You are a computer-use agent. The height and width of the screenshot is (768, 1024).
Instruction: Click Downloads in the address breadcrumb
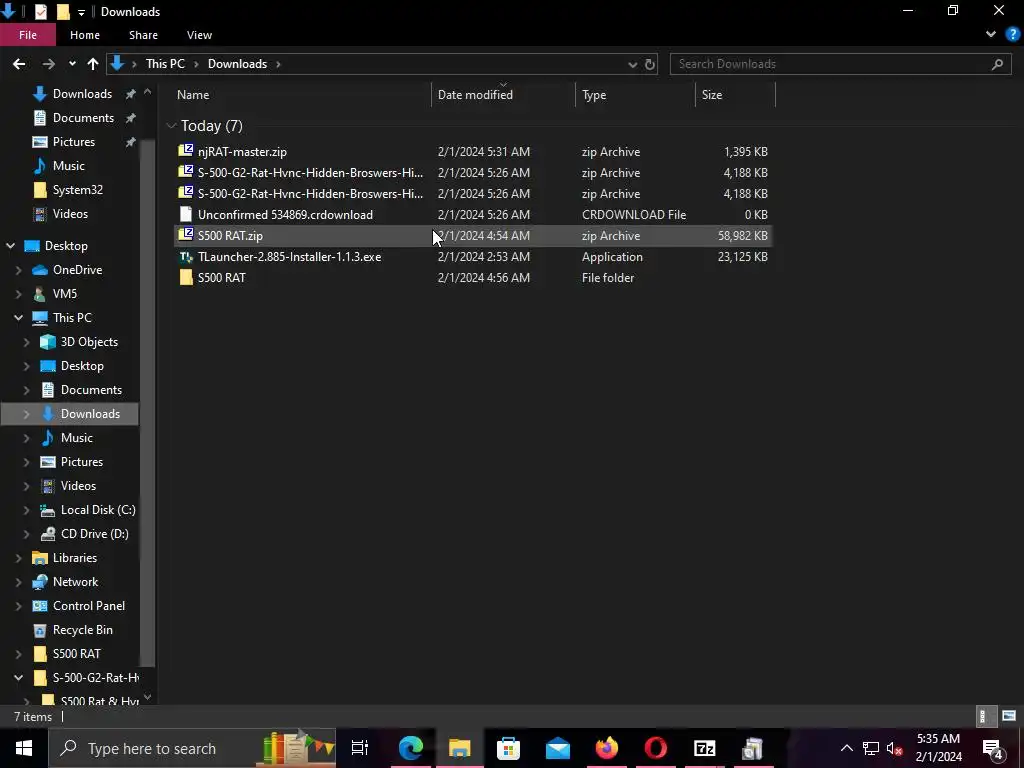(x=237, y=64)
